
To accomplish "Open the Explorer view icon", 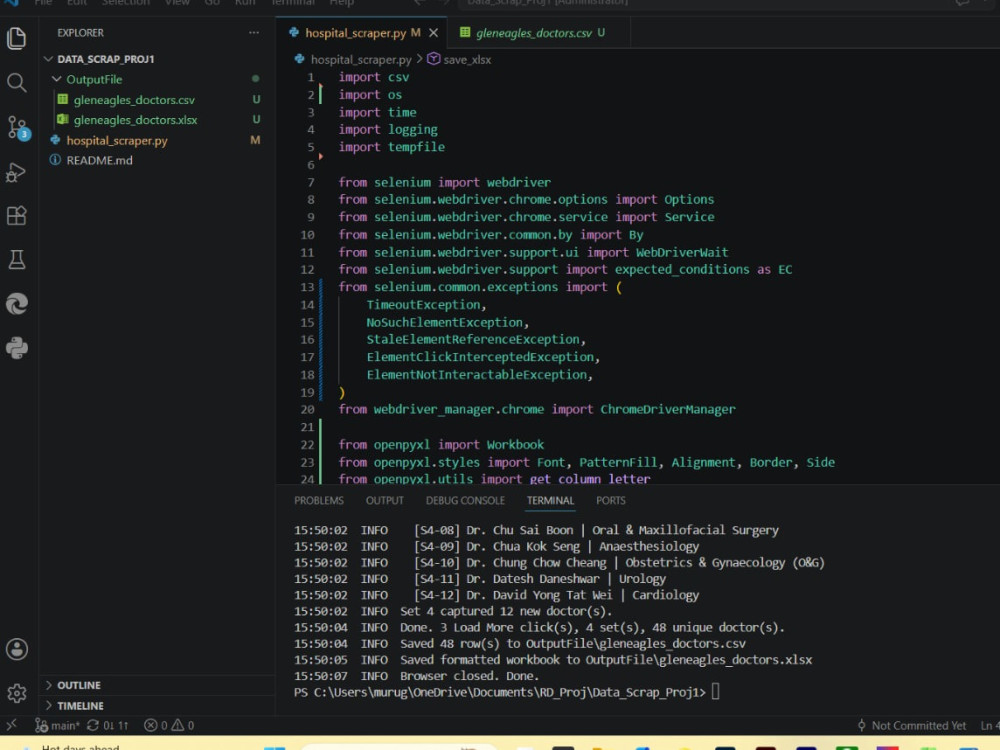I will click(17, 38).
